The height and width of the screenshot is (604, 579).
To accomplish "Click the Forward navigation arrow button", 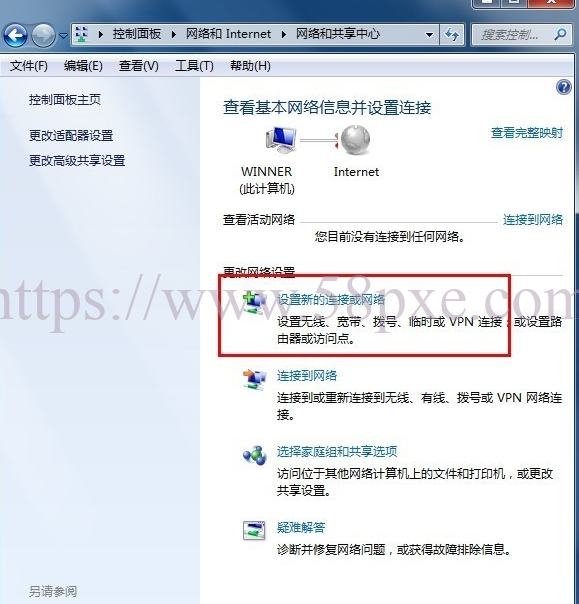I will pos(43,35).
